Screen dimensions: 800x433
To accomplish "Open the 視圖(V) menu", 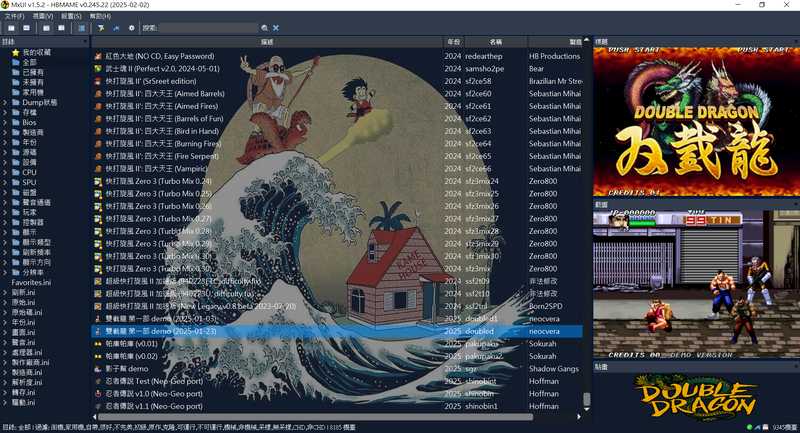I will 43,16.
